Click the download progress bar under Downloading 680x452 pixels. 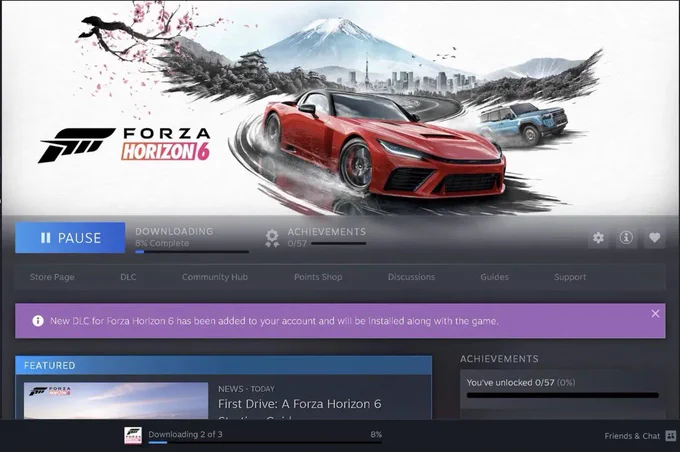tap(192, 252)
